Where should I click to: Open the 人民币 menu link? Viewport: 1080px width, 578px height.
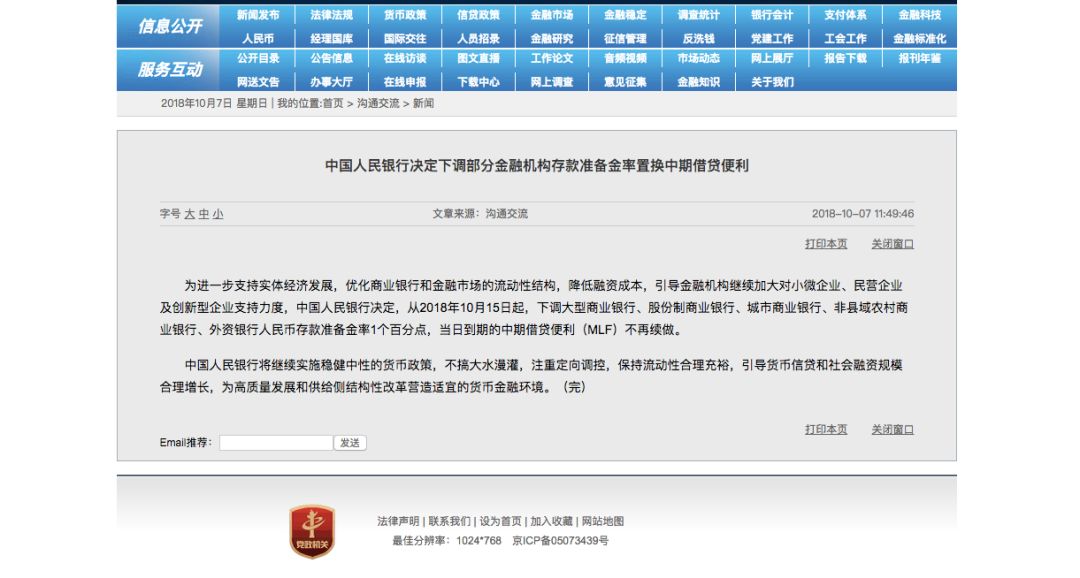tap(258, 39)
